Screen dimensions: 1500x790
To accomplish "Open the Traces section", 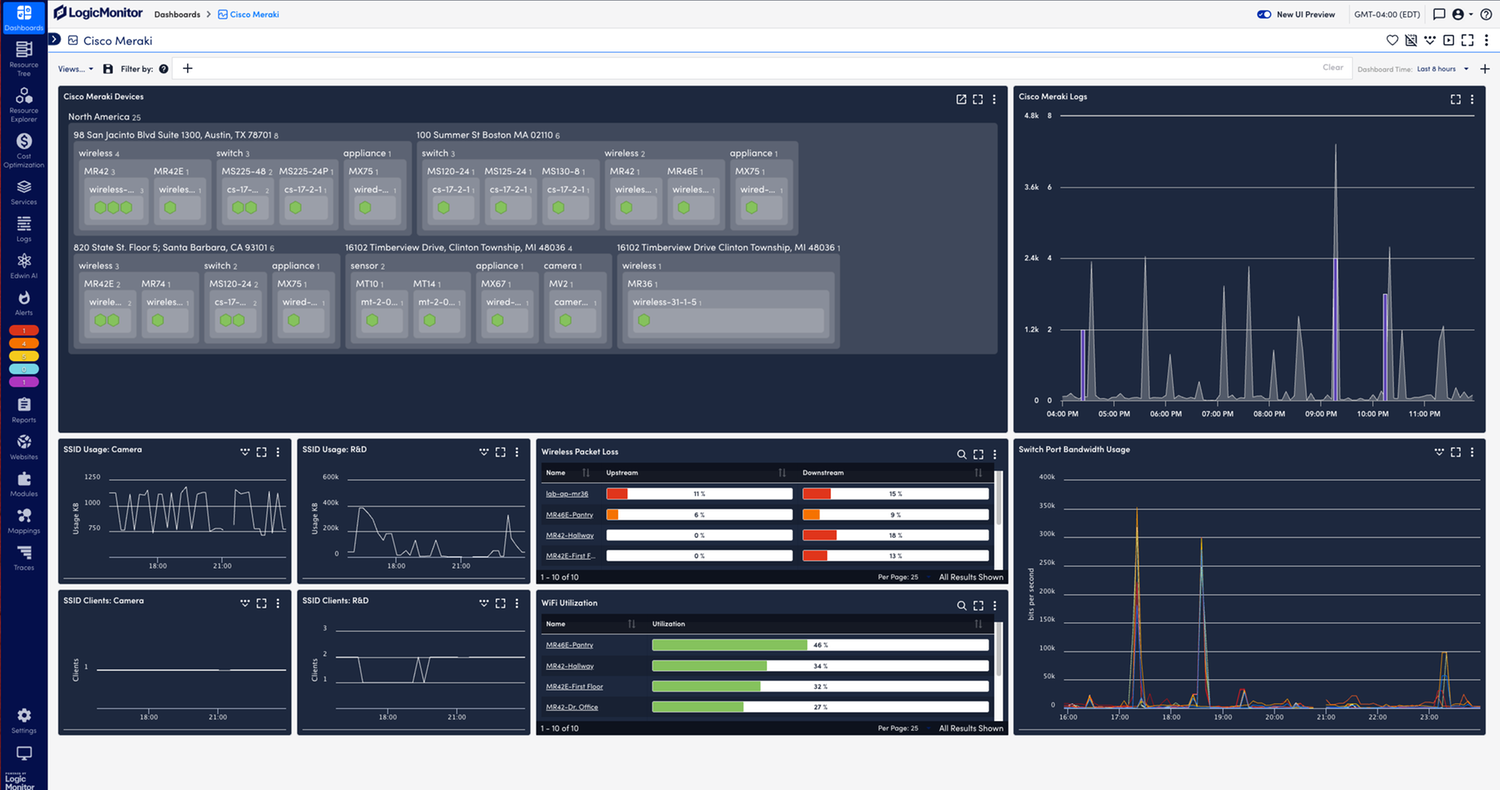I will (x=23, y=555).
